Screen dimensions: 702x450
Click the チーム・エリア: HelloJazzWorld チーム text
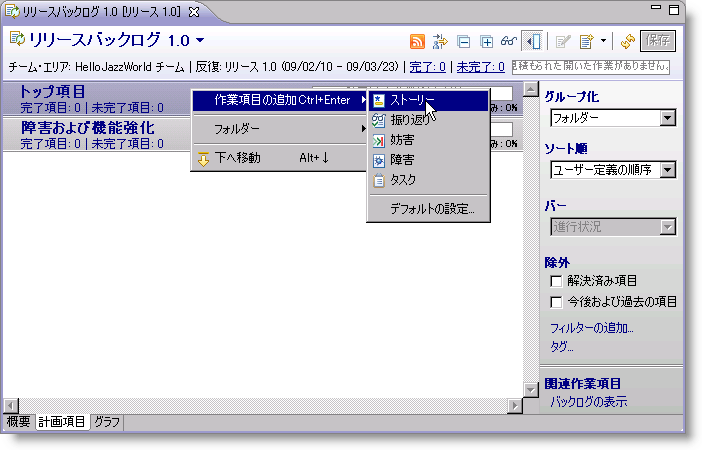(x=96, y=67)
